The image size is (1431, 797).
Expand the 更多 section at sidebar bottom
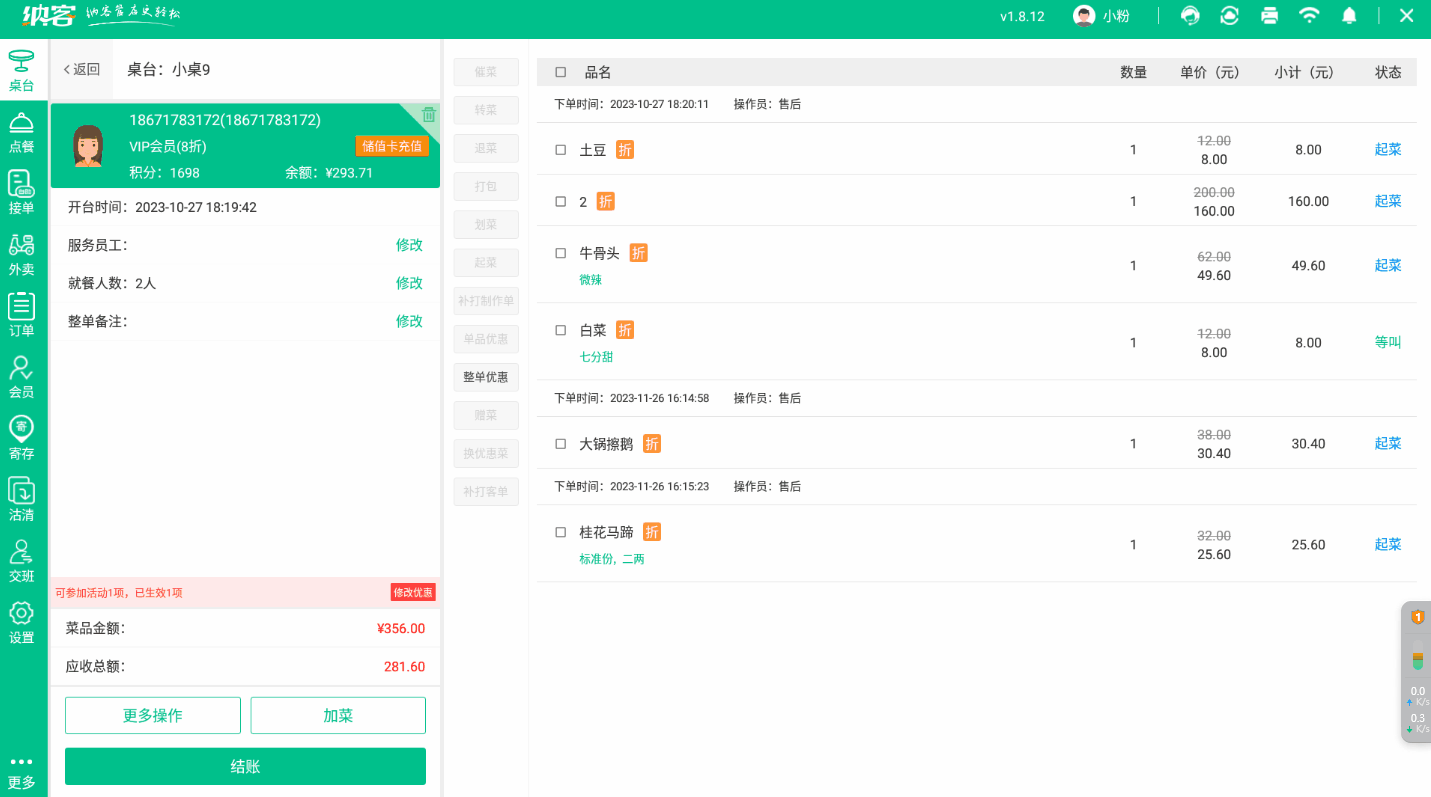tap(21, 772)
